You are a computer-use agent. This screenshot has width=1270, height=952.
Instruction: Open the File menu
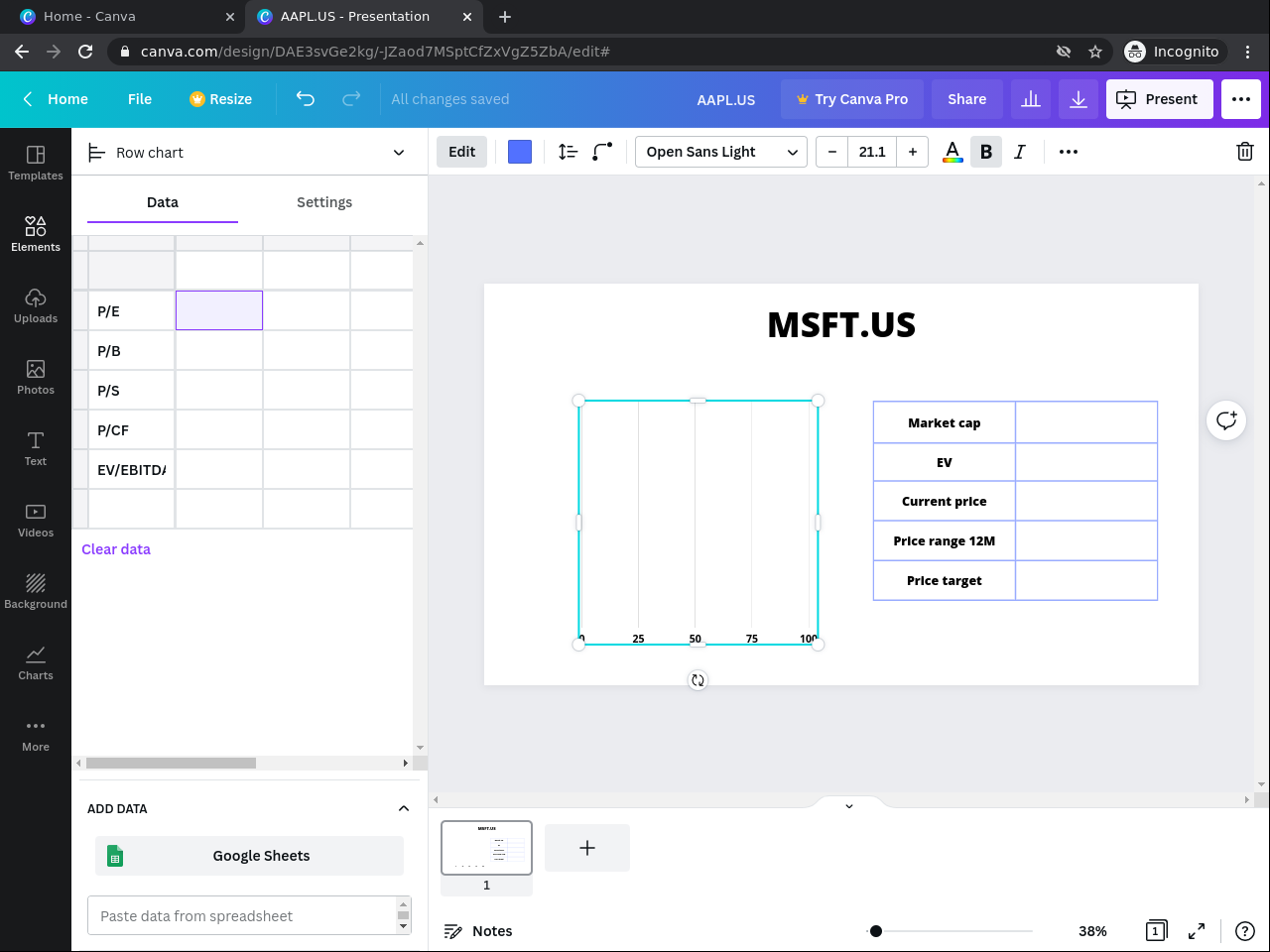click(x=140, y=99)
